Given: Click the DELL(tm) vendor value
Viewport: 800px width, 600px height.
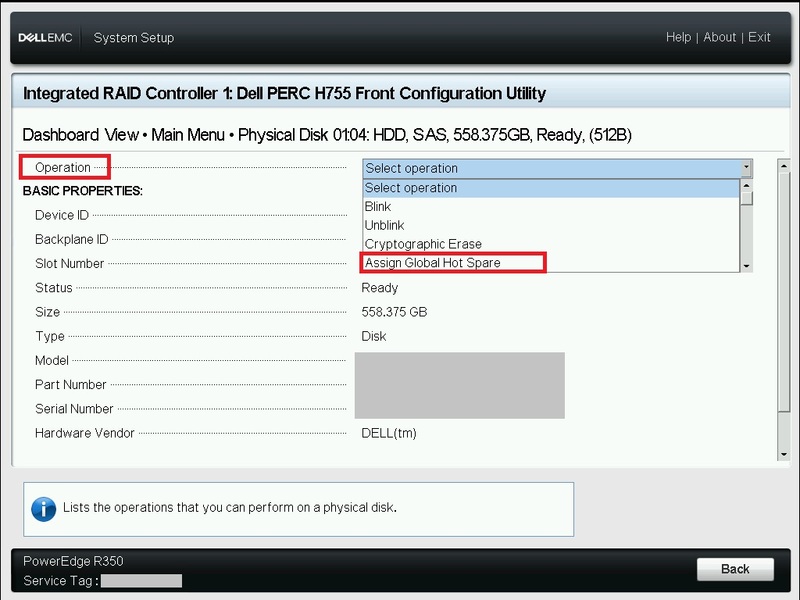Looking at the screenshot, I should 389,433.
